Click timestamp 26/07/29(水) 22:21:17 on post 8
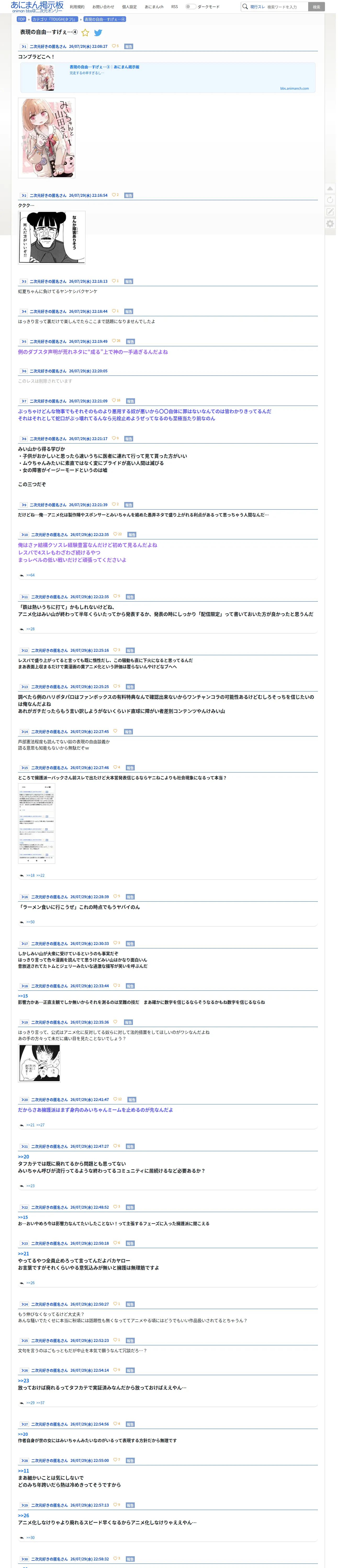The width and height of the screenshot is (338, 1568). [x=88, y=439]
